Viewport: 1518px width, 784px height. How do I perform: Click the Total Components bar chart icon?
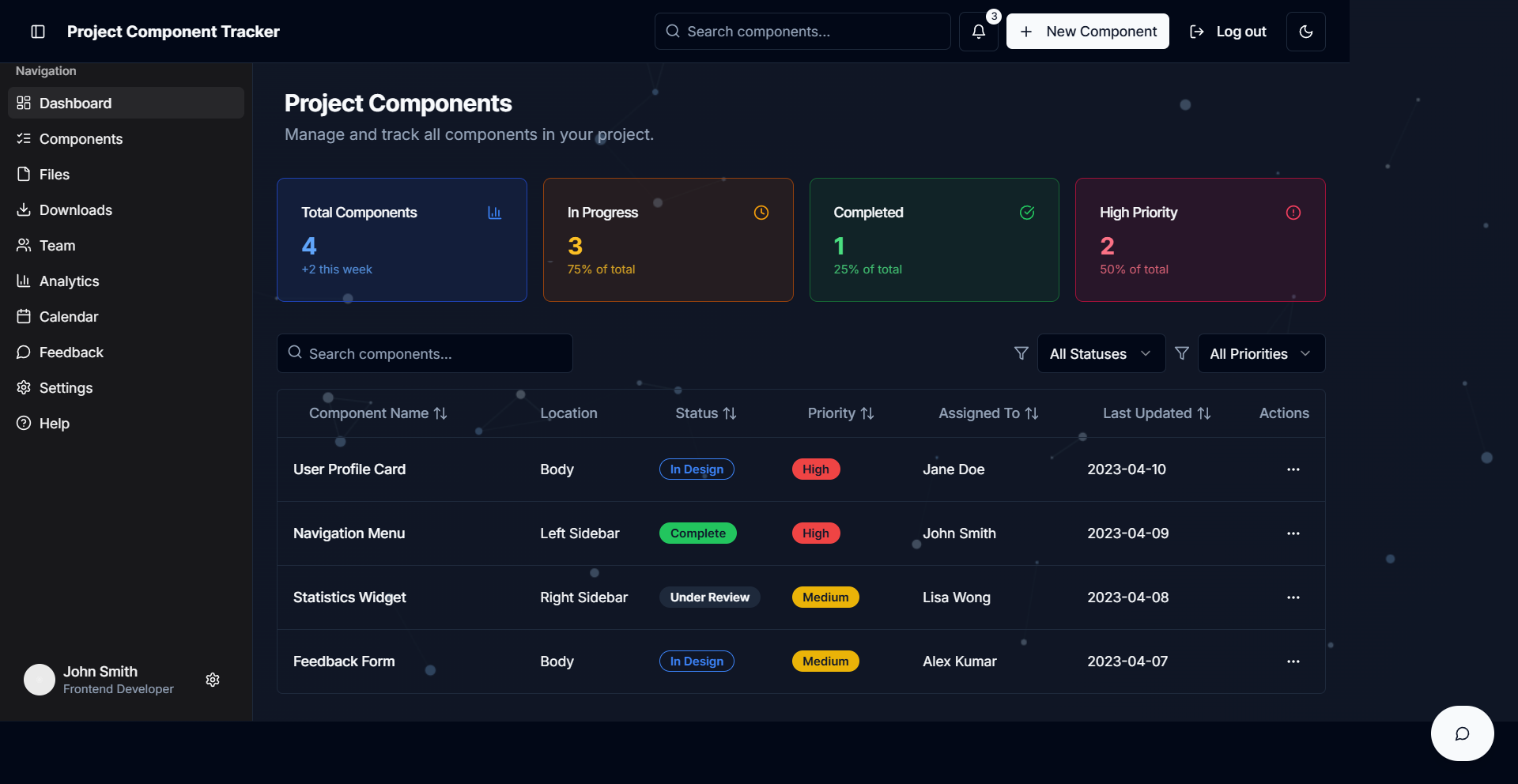pyautogui.click(x=495, y=213)
